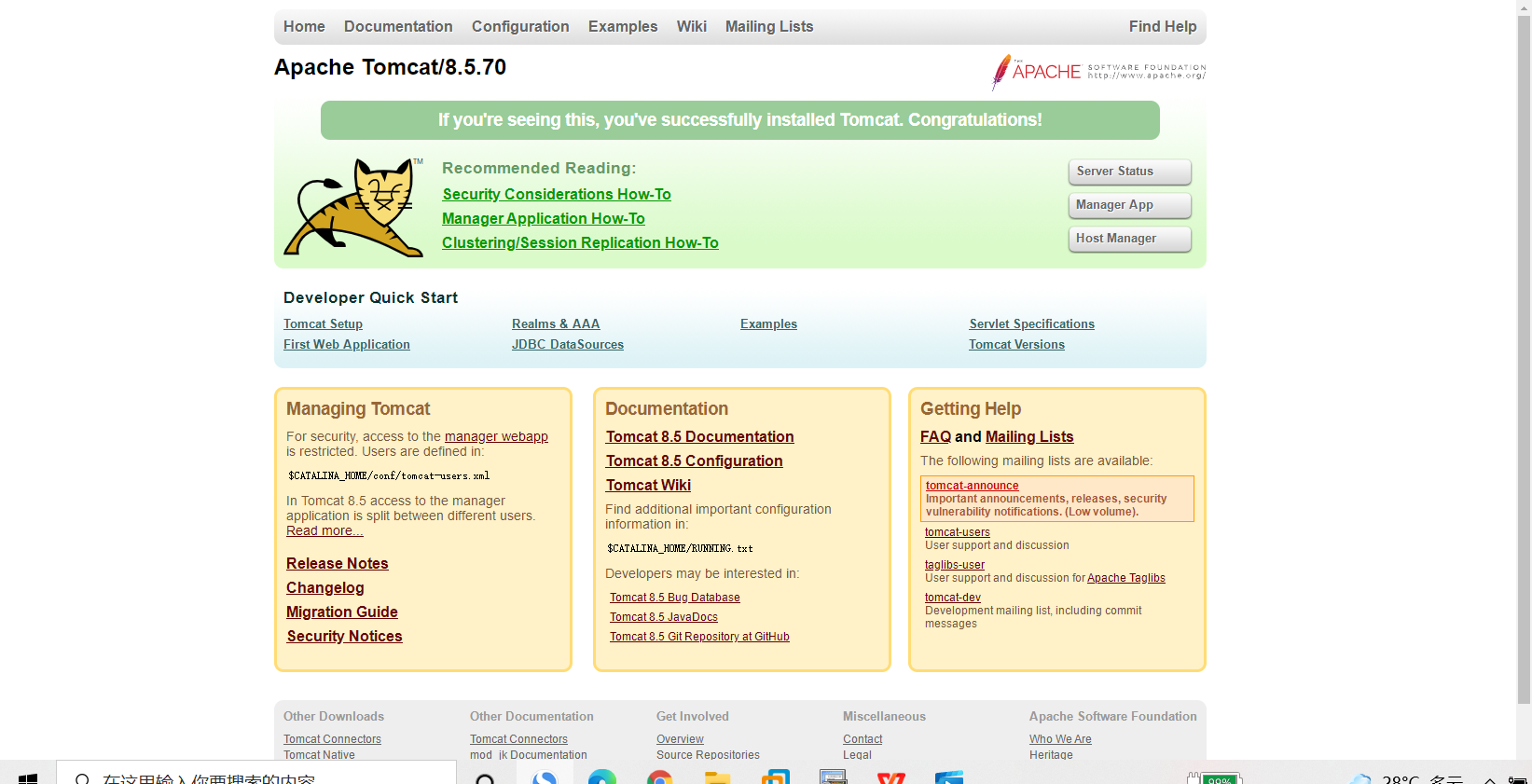Open the Wiki navigation item
The height and width of the screenshot is (784, 1532).
[x=692, y=26]
